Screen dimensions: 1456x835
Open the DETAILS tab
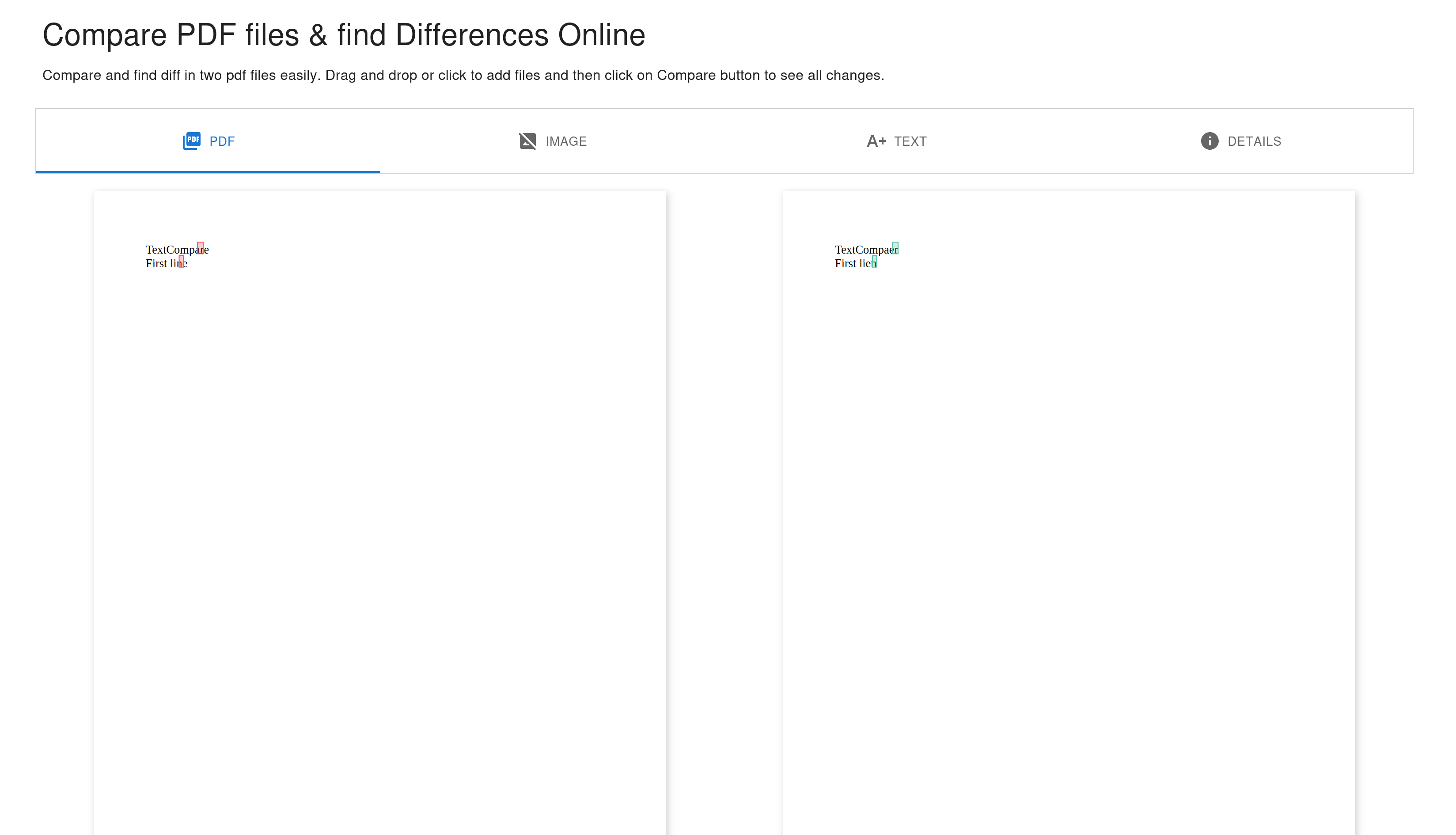coord(1241,140)
